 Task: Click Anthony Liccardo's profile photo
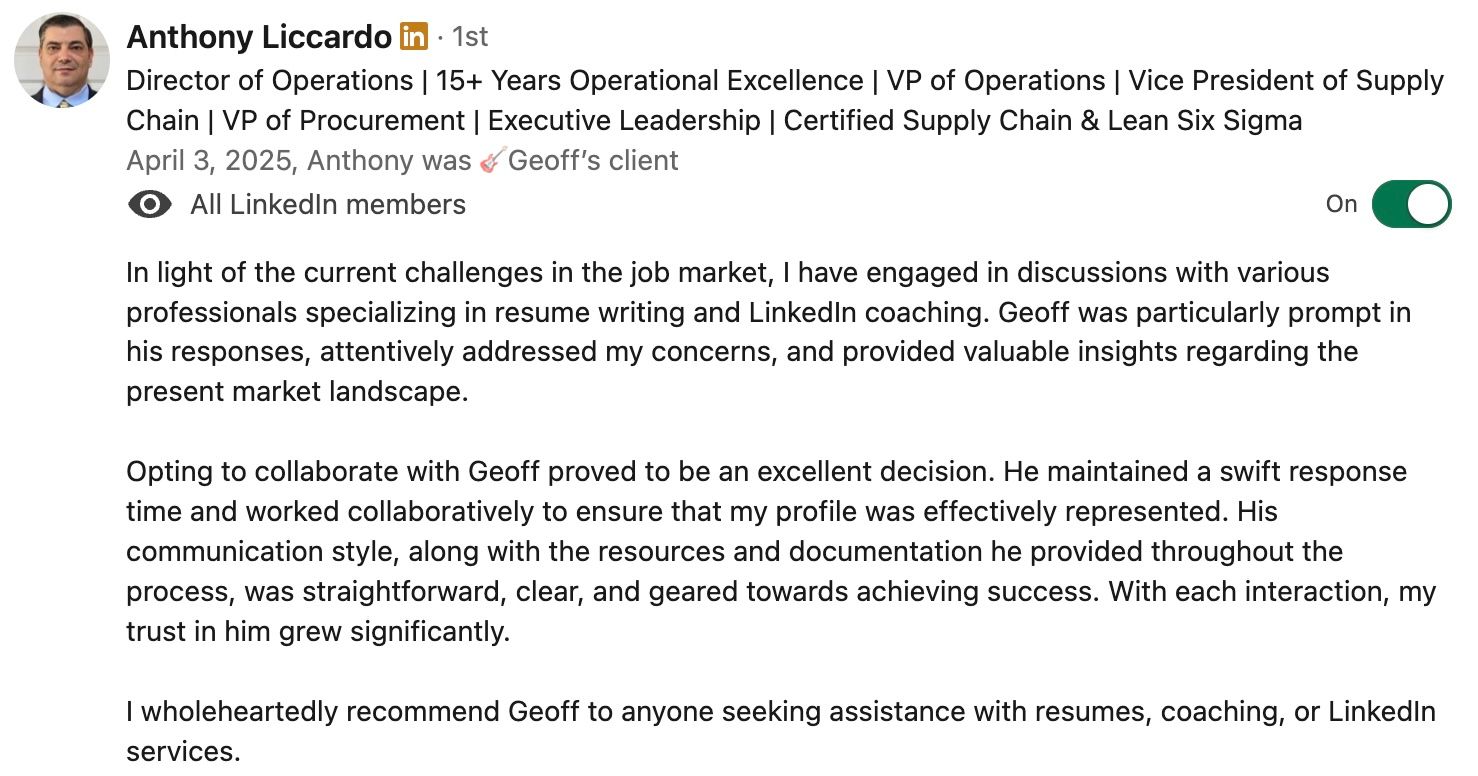tap(62, 61)
